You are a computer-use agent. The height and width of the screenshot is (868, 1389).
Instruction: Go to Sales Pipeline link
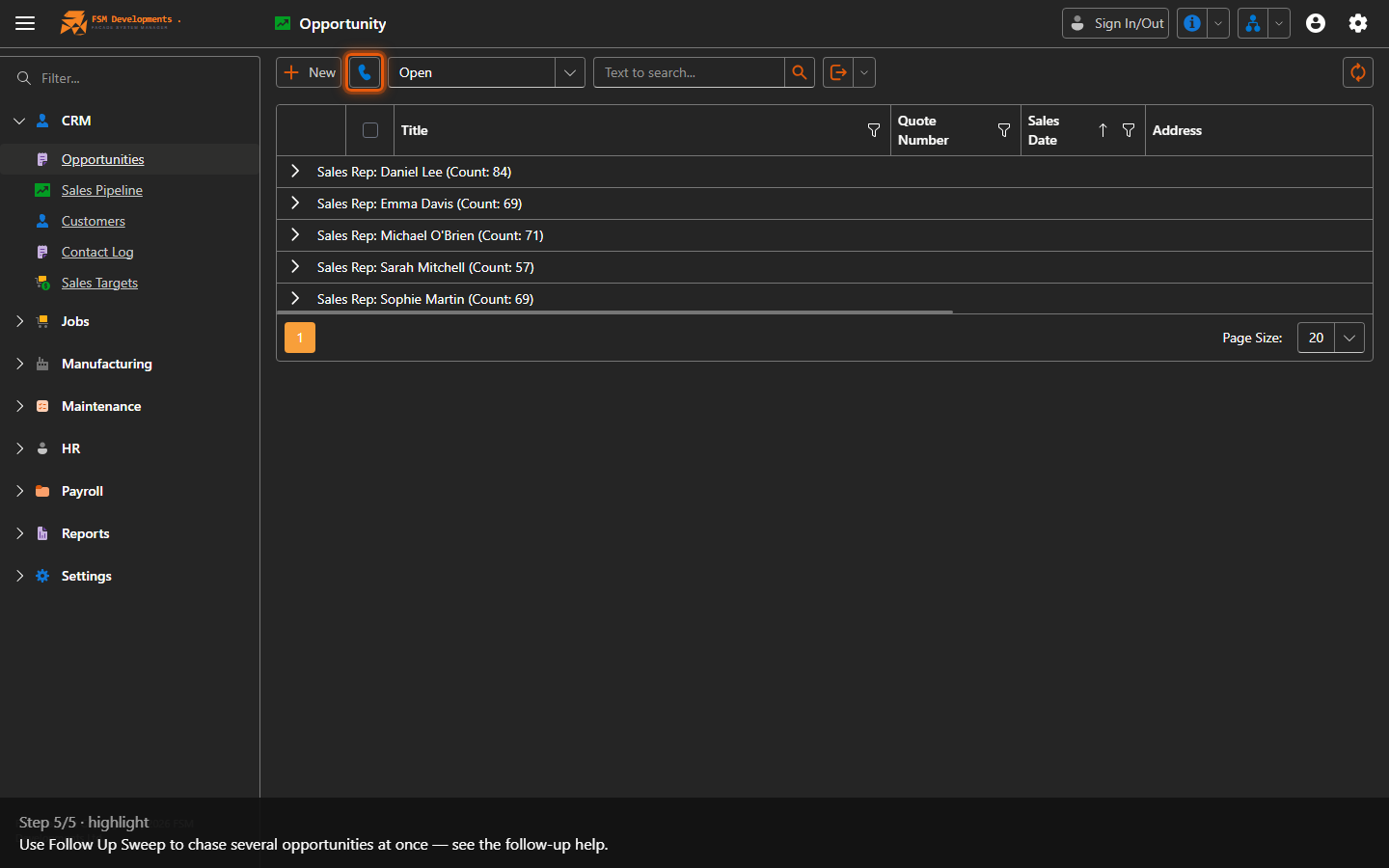click(102, 190)
